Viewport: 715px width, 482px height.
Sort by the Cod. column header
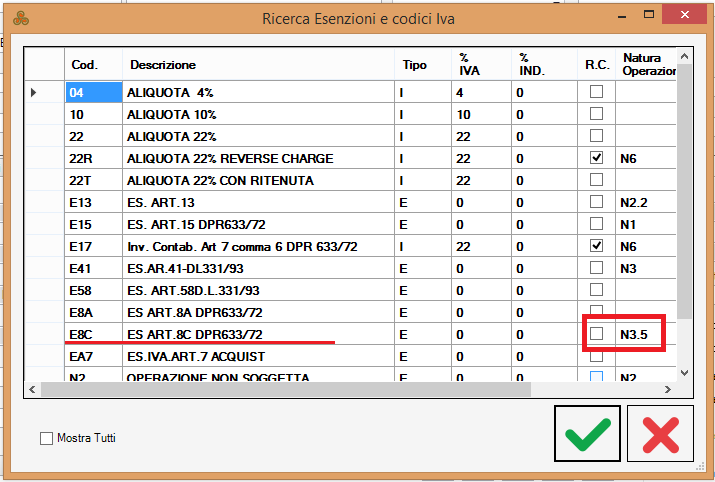[83, 65]
